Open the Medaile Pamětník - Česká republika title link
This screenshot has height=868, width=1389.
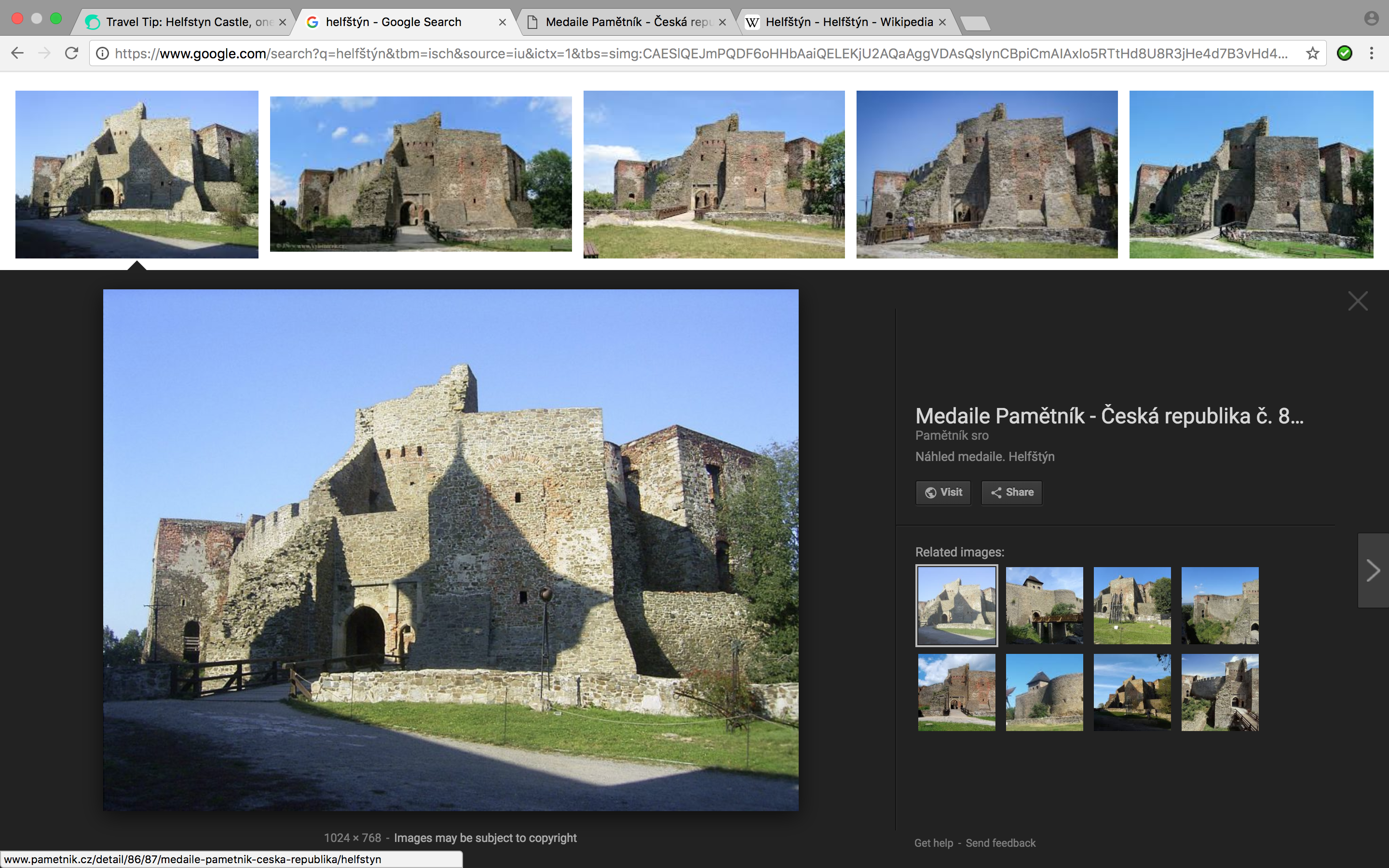(x=1109, y=416)
